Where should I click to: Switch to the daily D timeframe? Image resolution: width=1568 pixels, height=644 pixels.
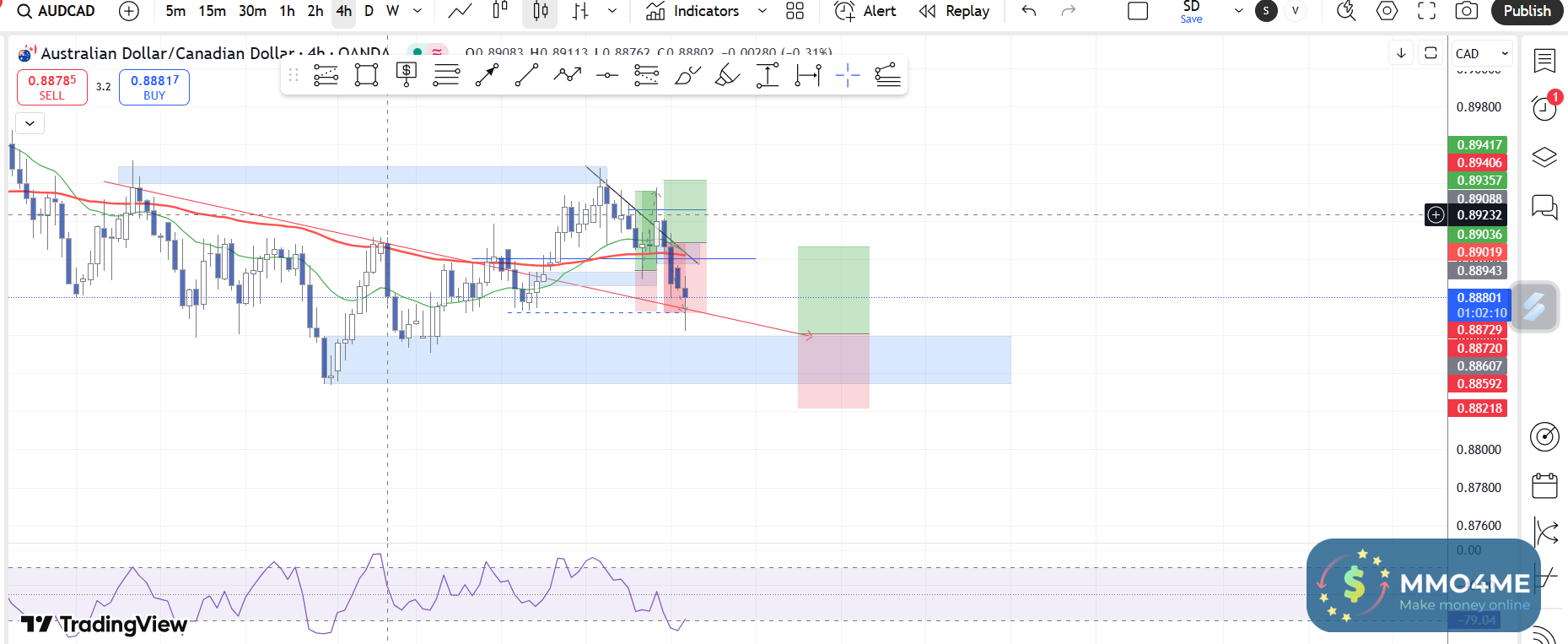coord(369,11)
